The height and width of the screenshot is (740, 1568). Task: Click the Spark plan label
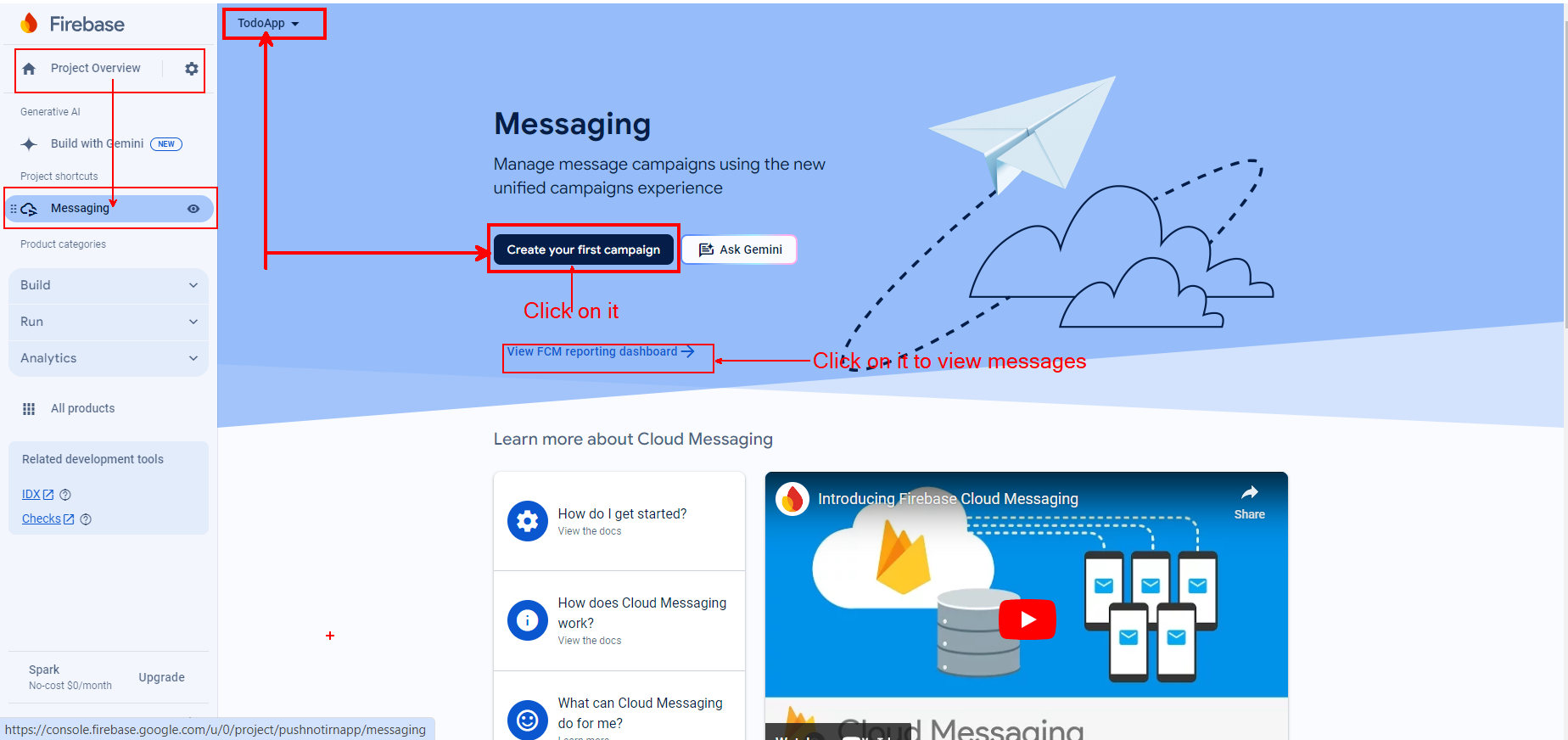point(44,670)
